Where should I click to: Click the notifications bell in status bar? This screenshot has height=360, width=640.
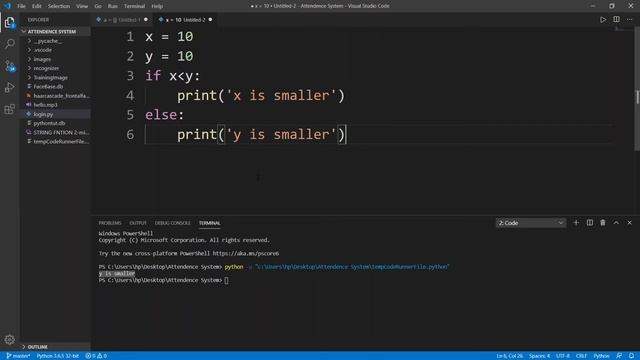click(631, 356)
